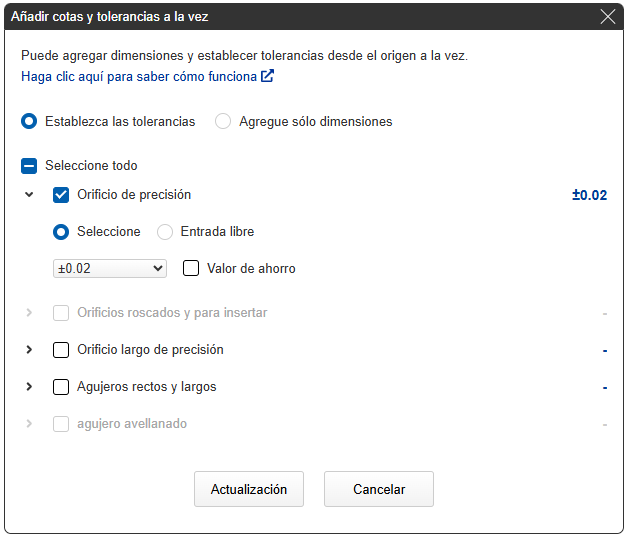Expand the "Orificio largo de precisión" chevron

29,350
